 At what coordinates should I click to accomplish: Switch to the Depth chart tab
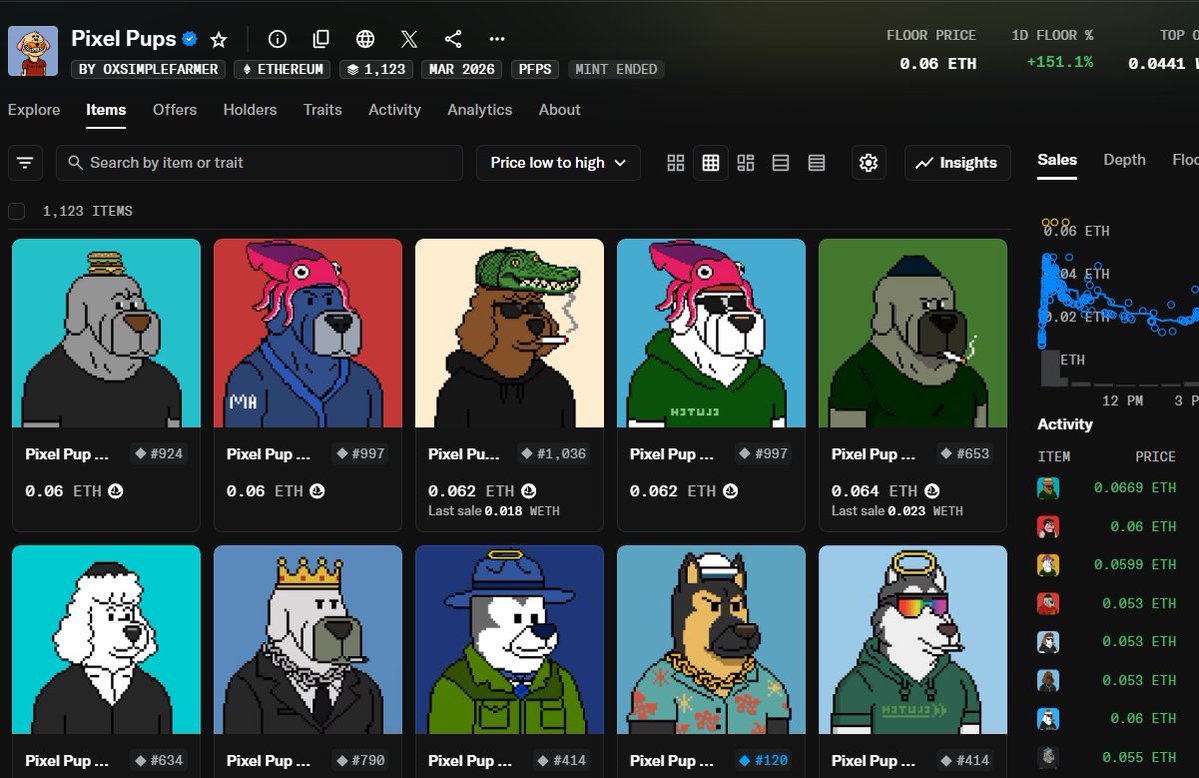tap(1124, 160)
